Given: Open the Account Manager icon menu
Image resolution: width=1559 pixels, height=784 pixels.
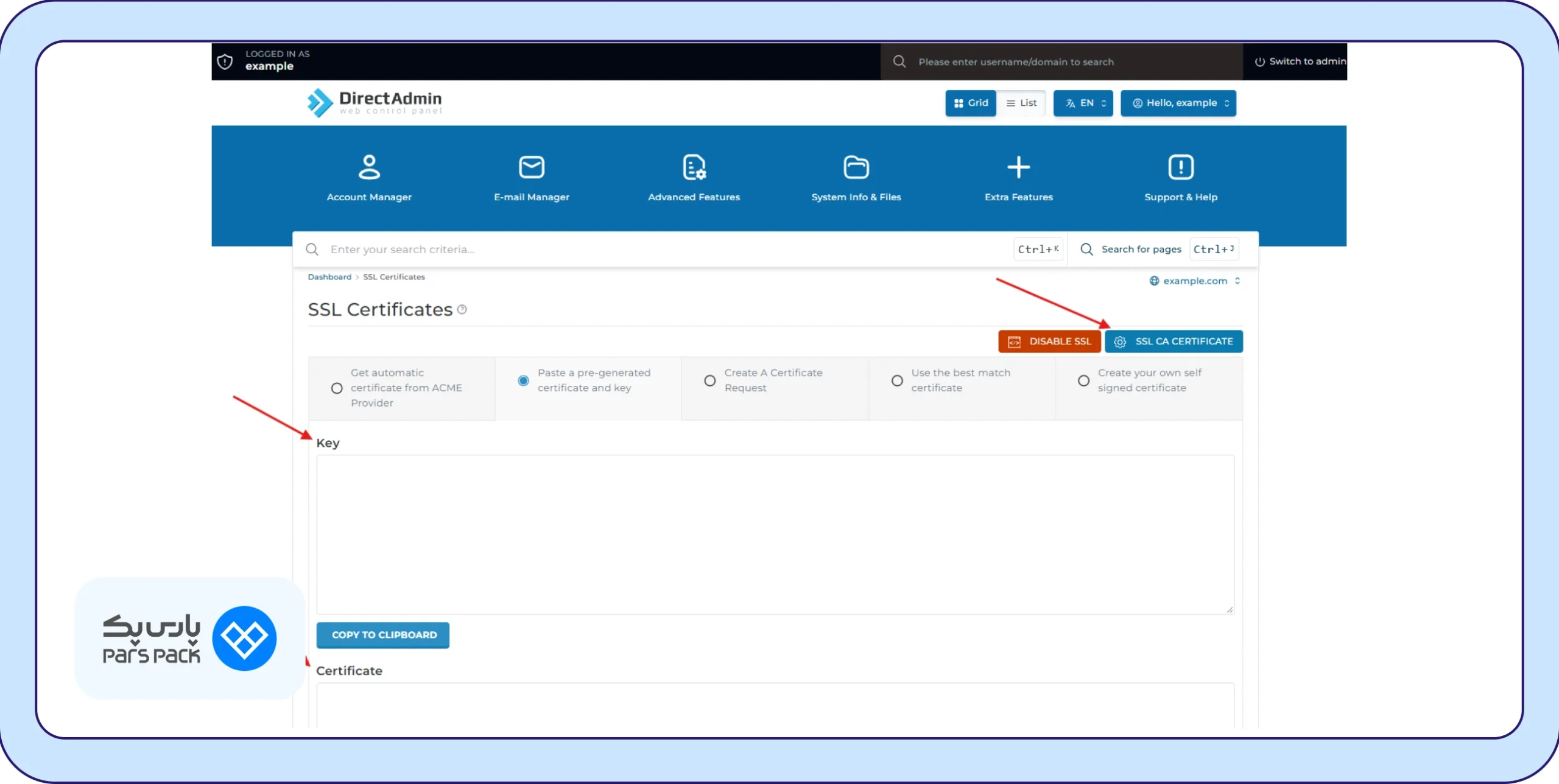Looking at the screenshot, I should click(x=369, y=167).
